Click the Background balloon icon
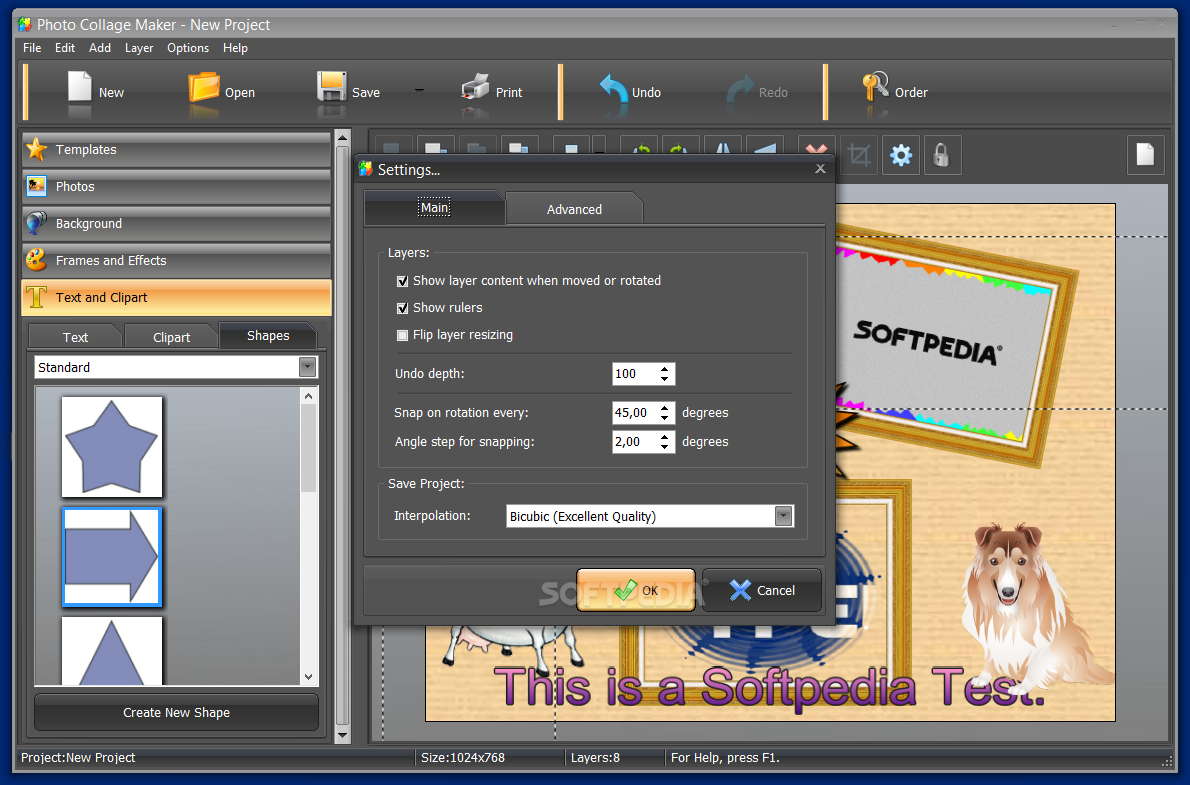 pos(36,223)
